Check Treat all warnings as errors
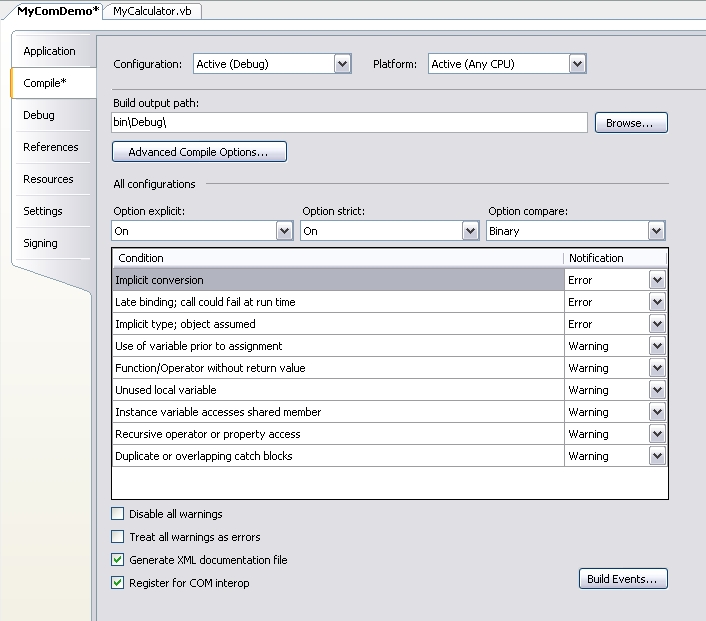The width and height of the screenshot is (706, 621). [x=118, y=537]
